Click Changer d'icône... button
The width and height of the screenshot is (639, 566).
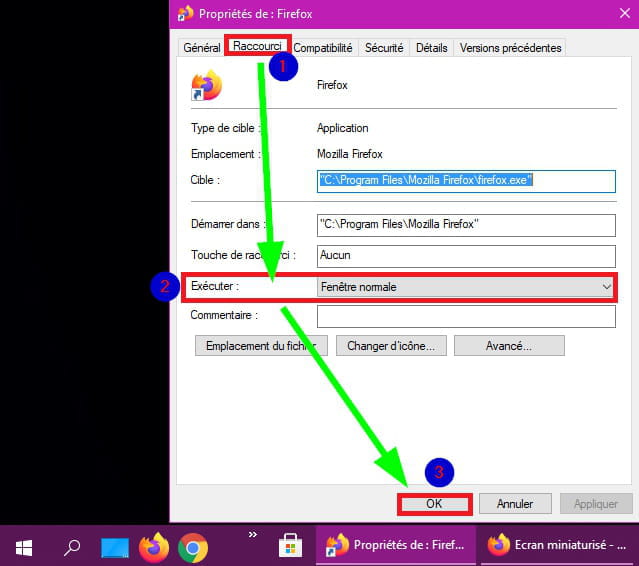pyautogui.click(x=391, y=346)
